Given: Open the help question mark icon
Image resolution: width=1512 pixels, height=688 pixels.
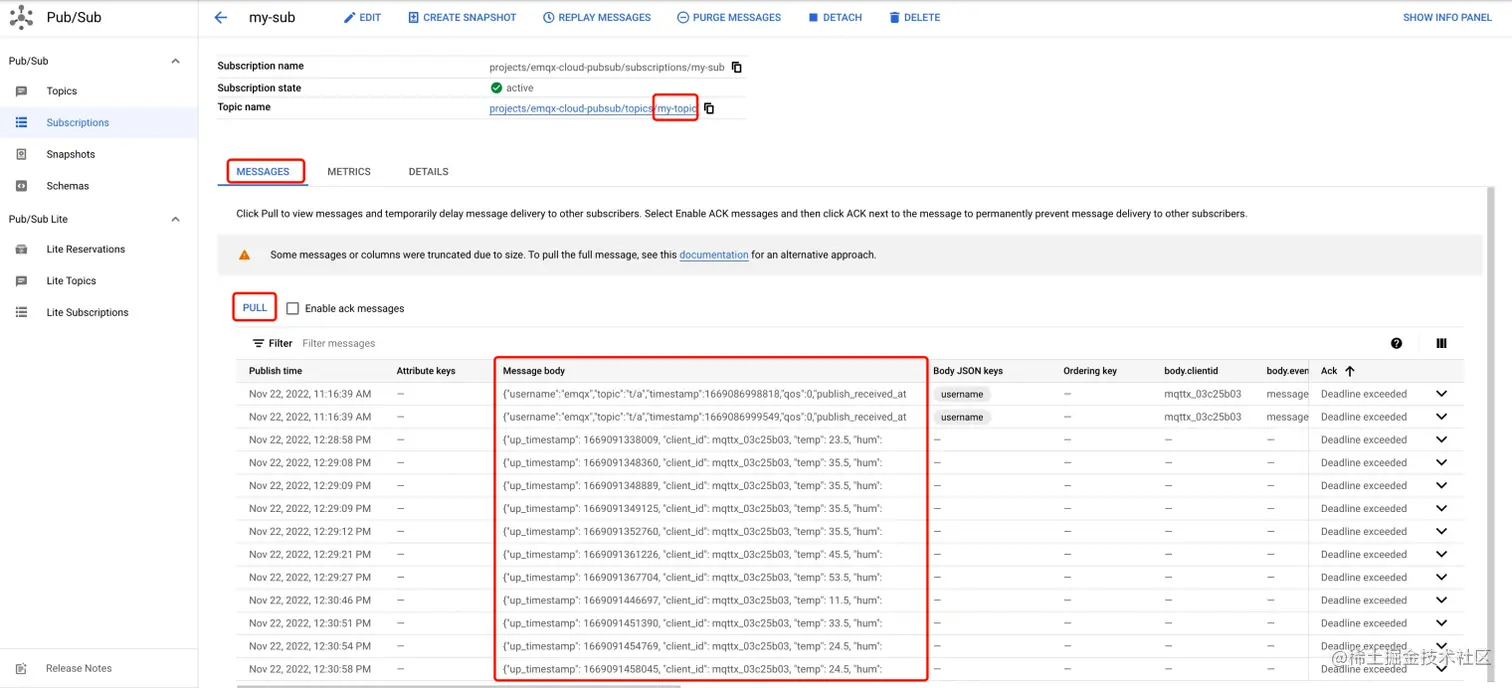Looking at the screenshot, I should tap(1396, 343).
